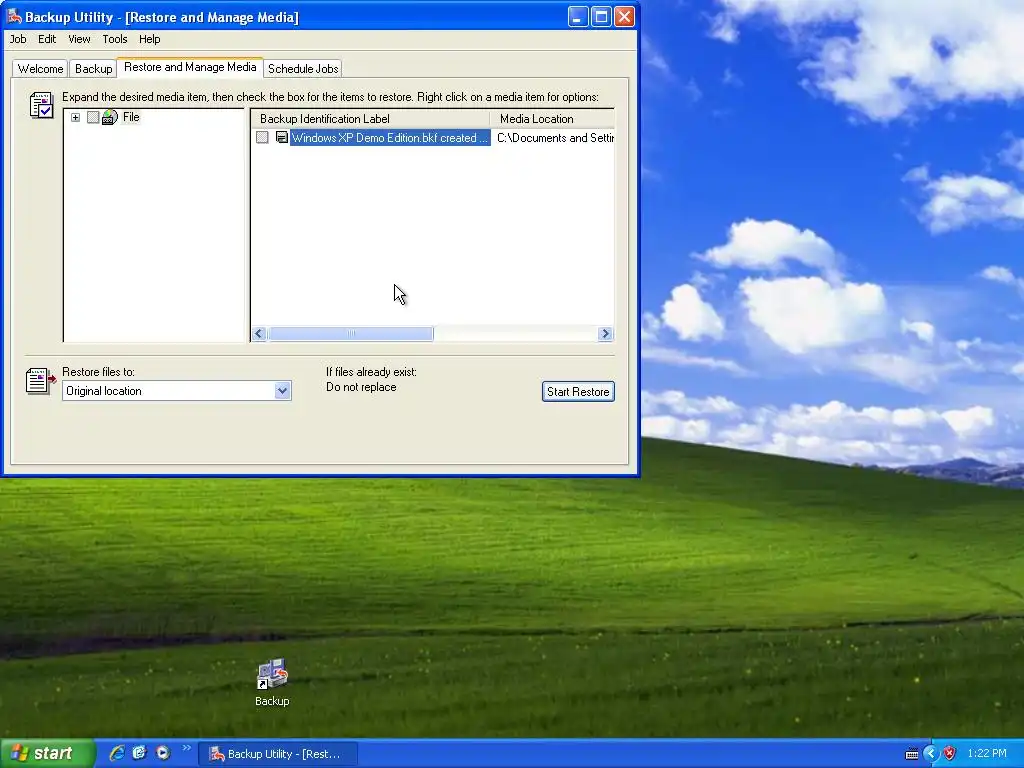Minimize the Backup Utility window

click(x=577, y=16)
